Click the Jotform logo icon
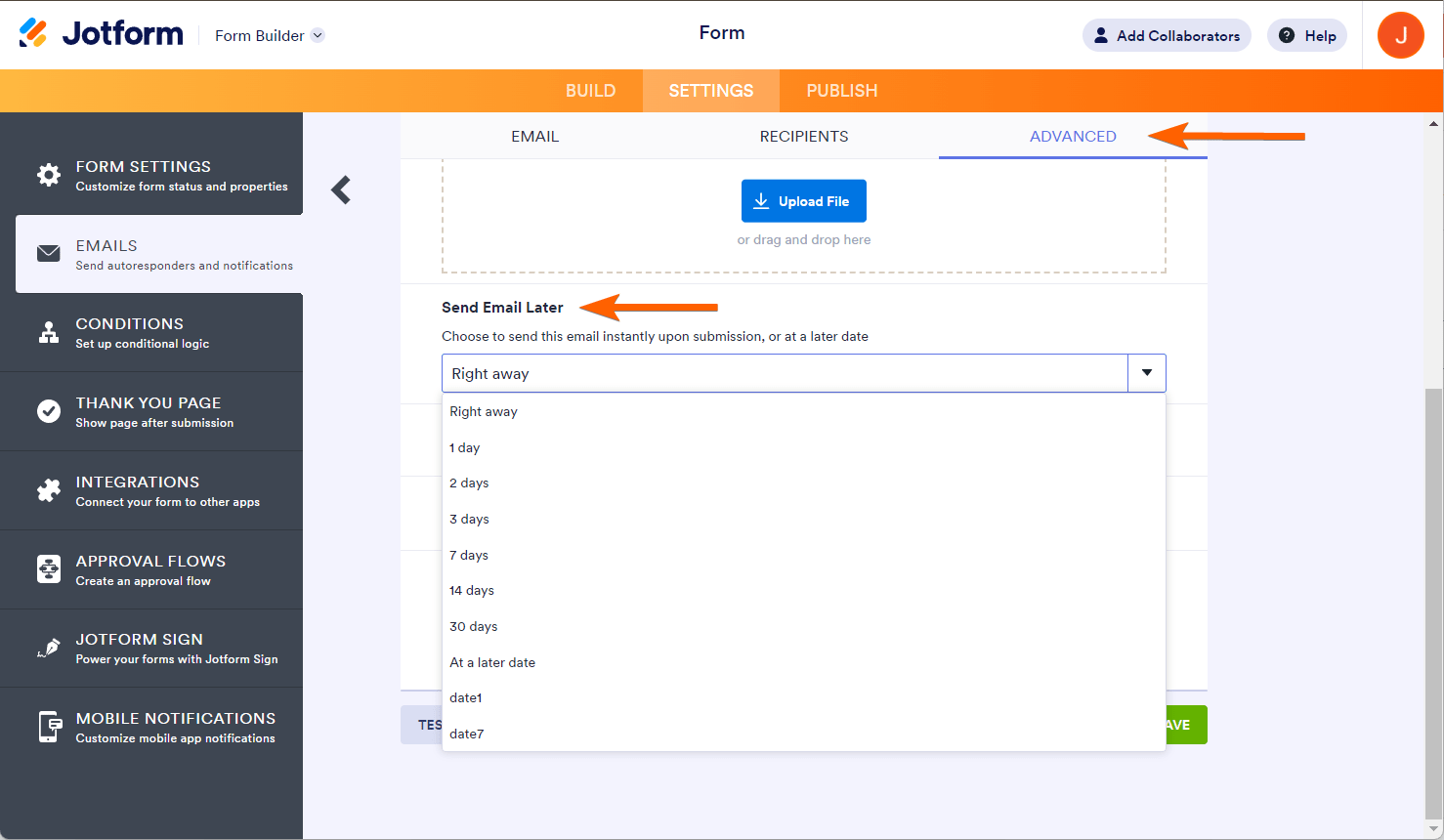 coord(33,33)
